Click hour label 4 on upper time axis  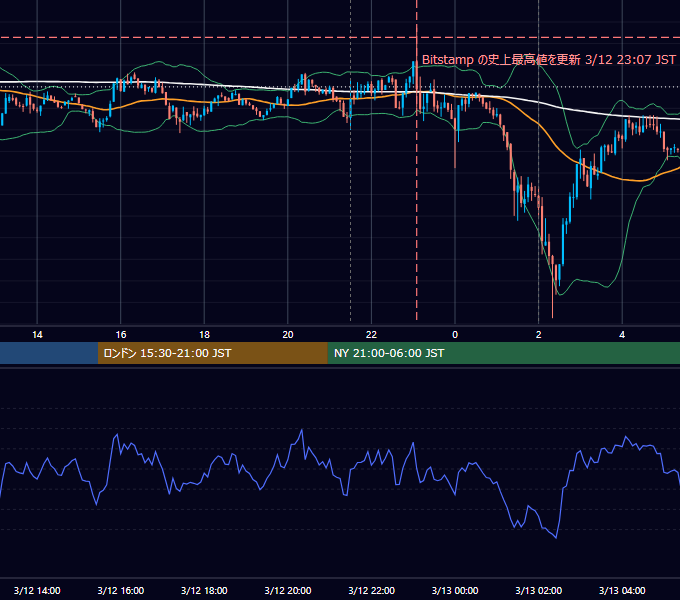tap(622, 335)
